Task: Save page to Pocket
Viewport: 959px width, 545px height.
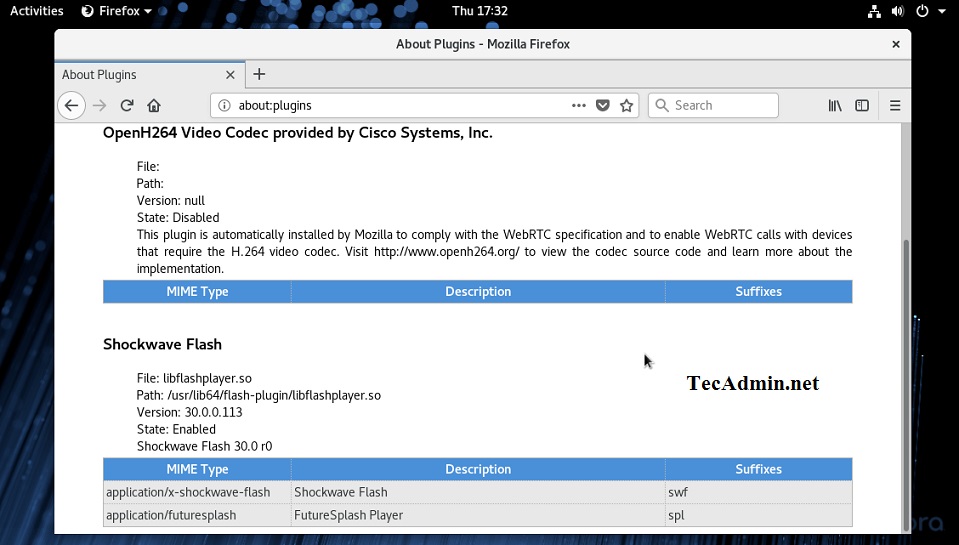Action: [x=602, y=105]
